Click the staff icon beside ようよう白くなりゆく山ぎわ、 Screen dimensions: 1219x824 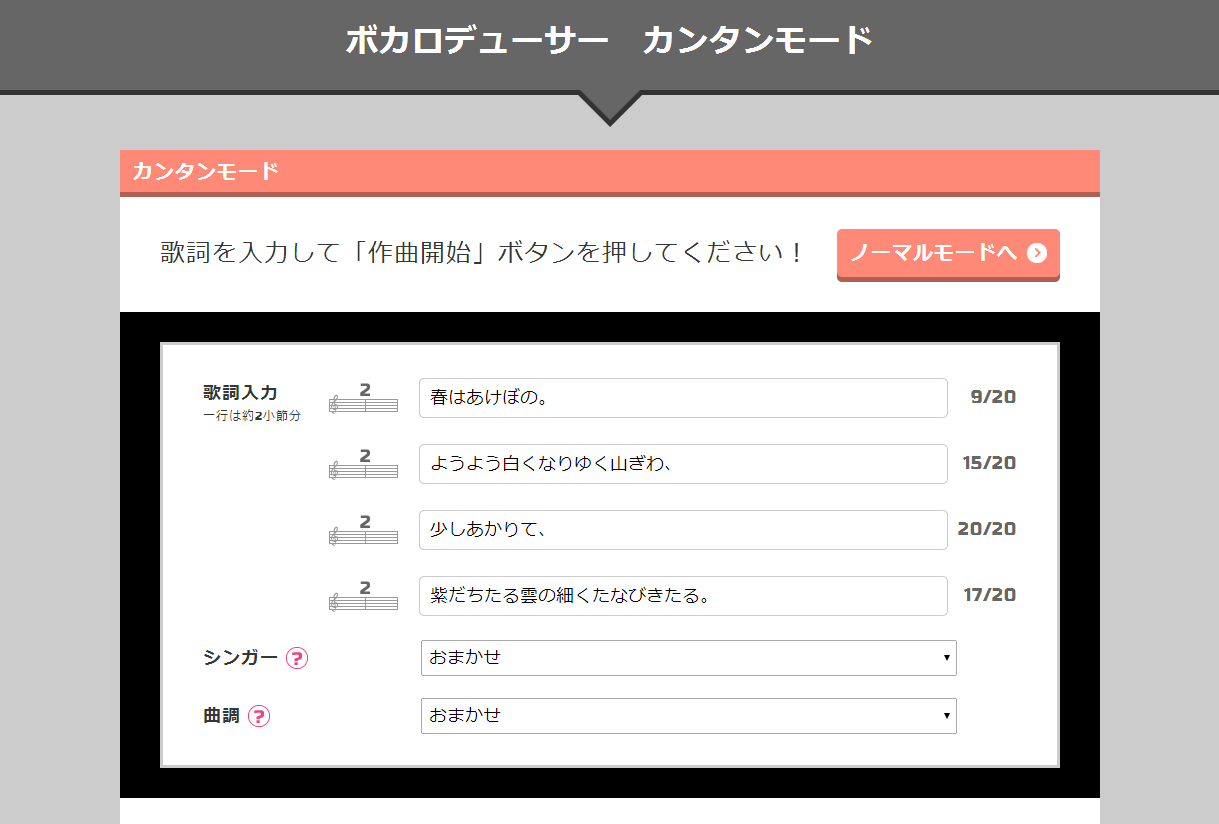[x=364, y=464]
